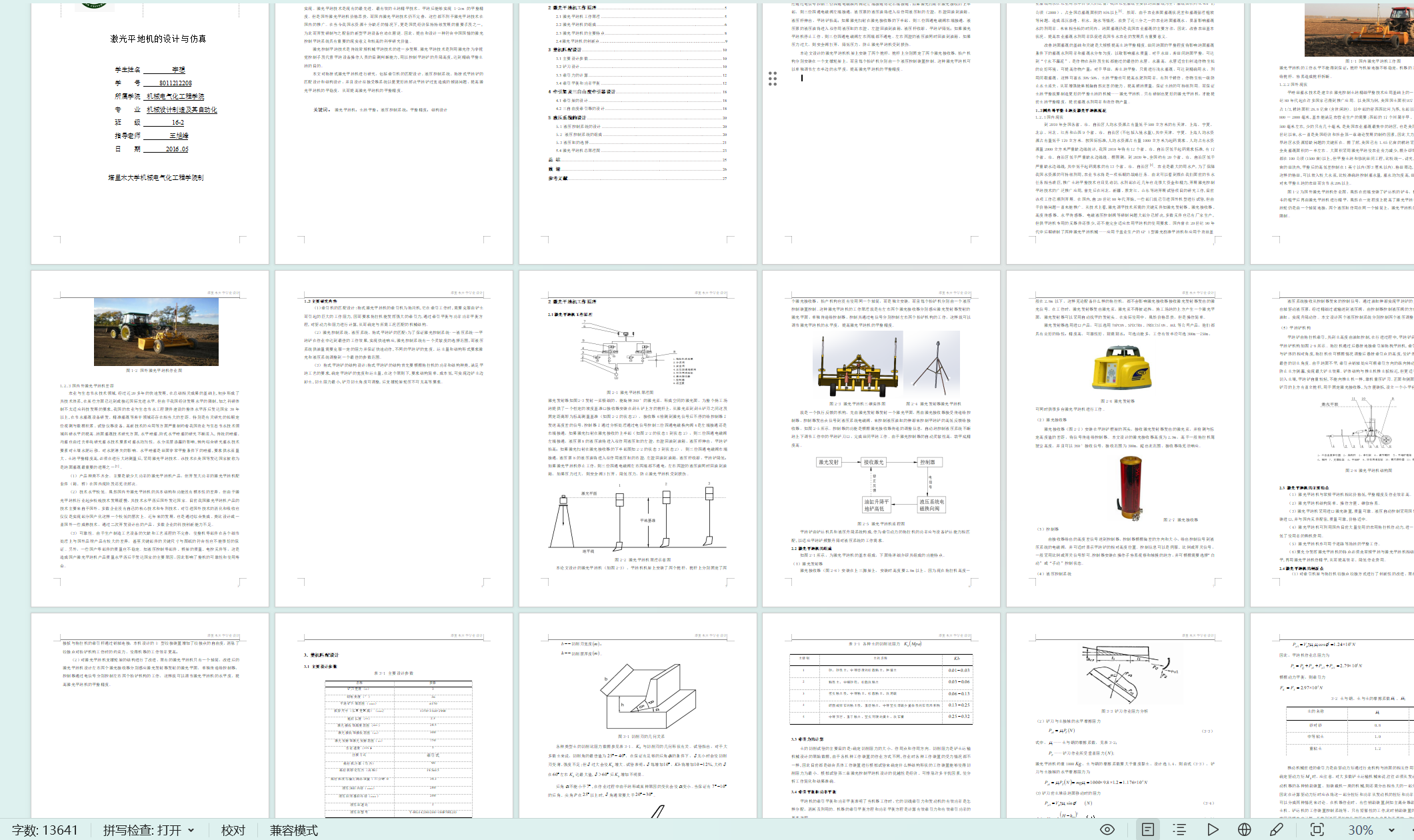Switch to web layout view globe icon
The width and height of the screenshot is (1414, 840).
pyautogui.click(x=1244, y=829)
